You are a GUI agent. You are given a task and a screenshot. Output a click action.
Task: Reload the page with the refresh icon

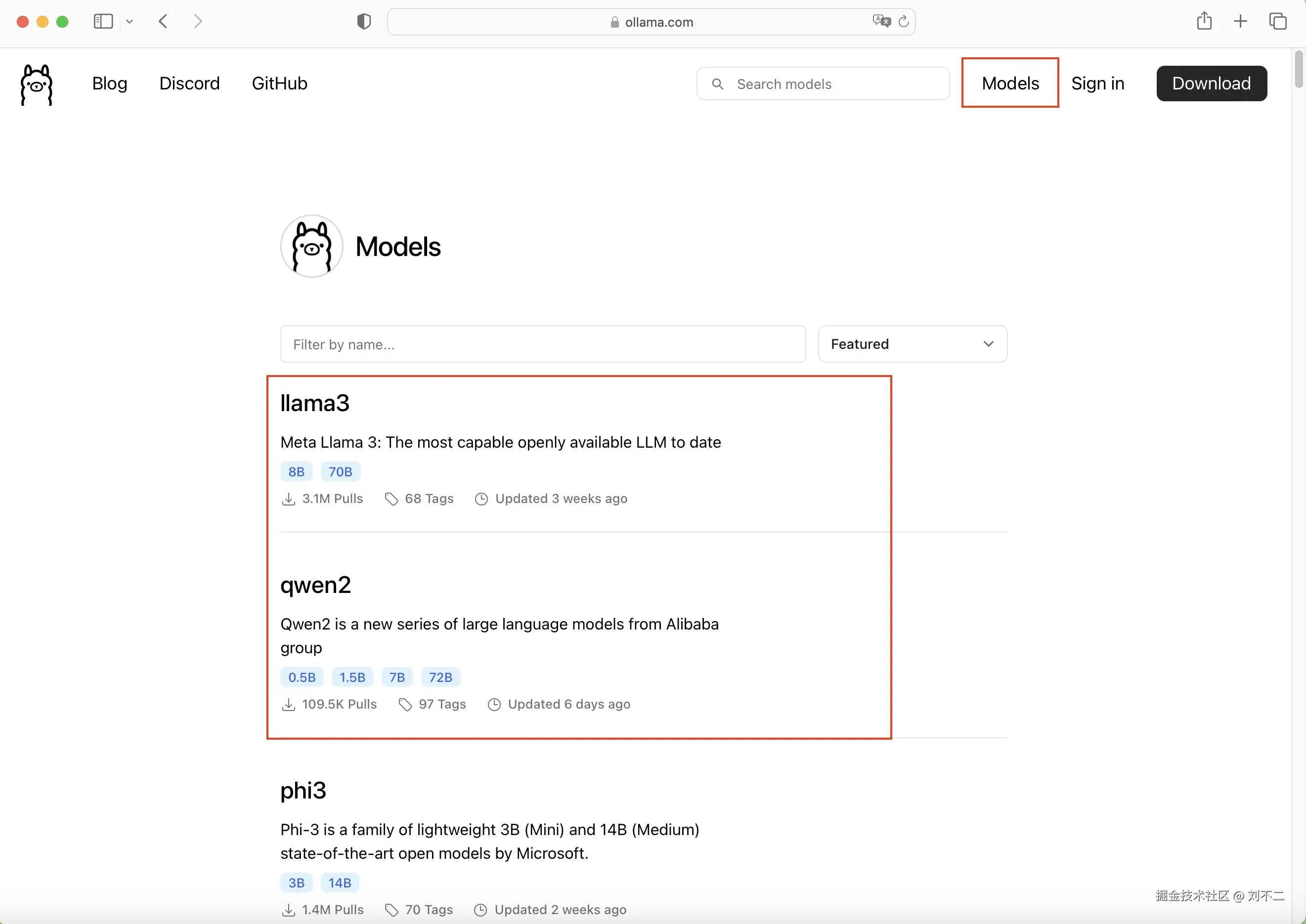point(904,22)
